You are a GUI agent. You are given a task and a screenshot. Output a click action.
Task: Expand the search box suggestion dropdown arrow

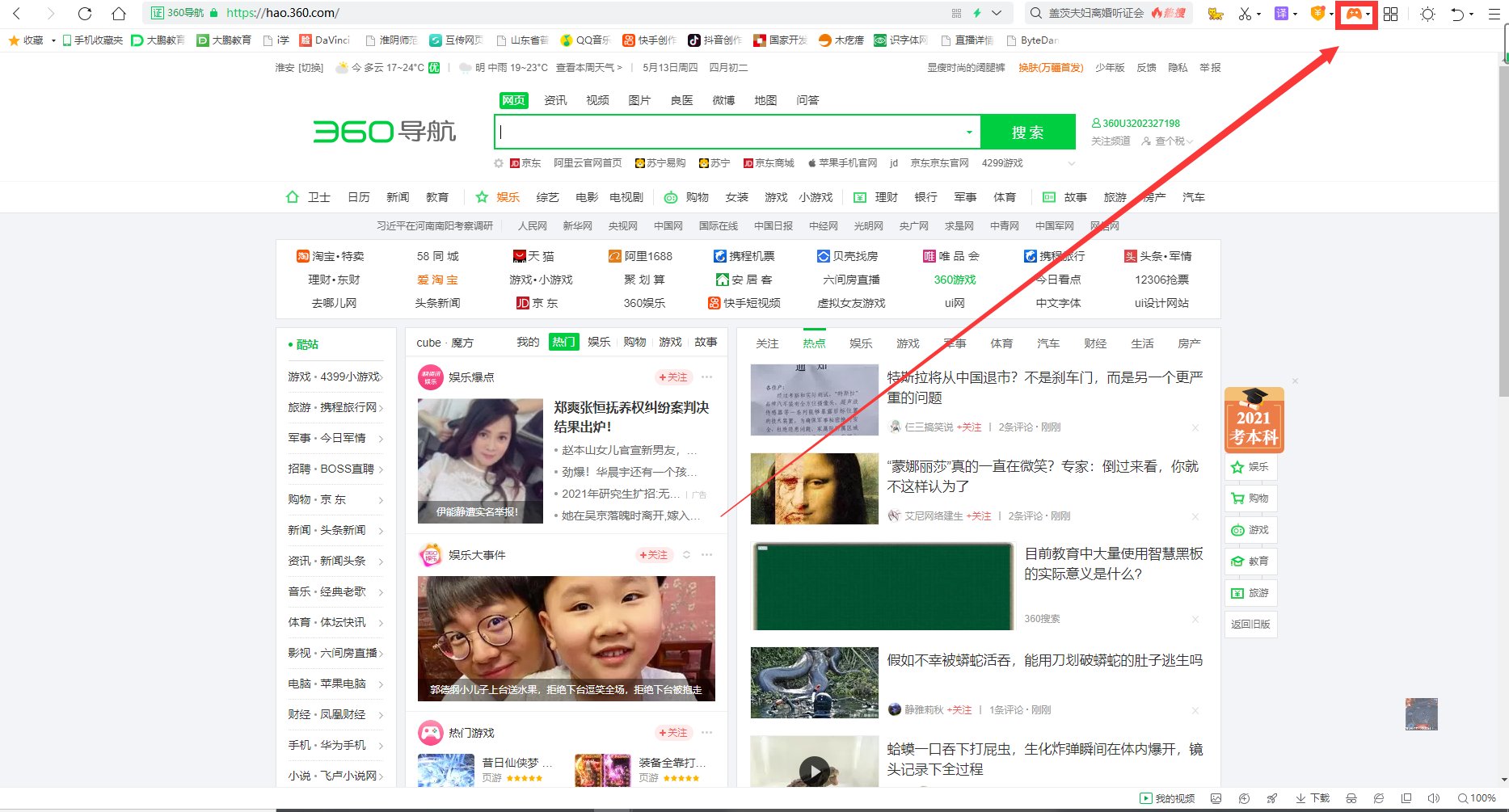pos(969,131)
